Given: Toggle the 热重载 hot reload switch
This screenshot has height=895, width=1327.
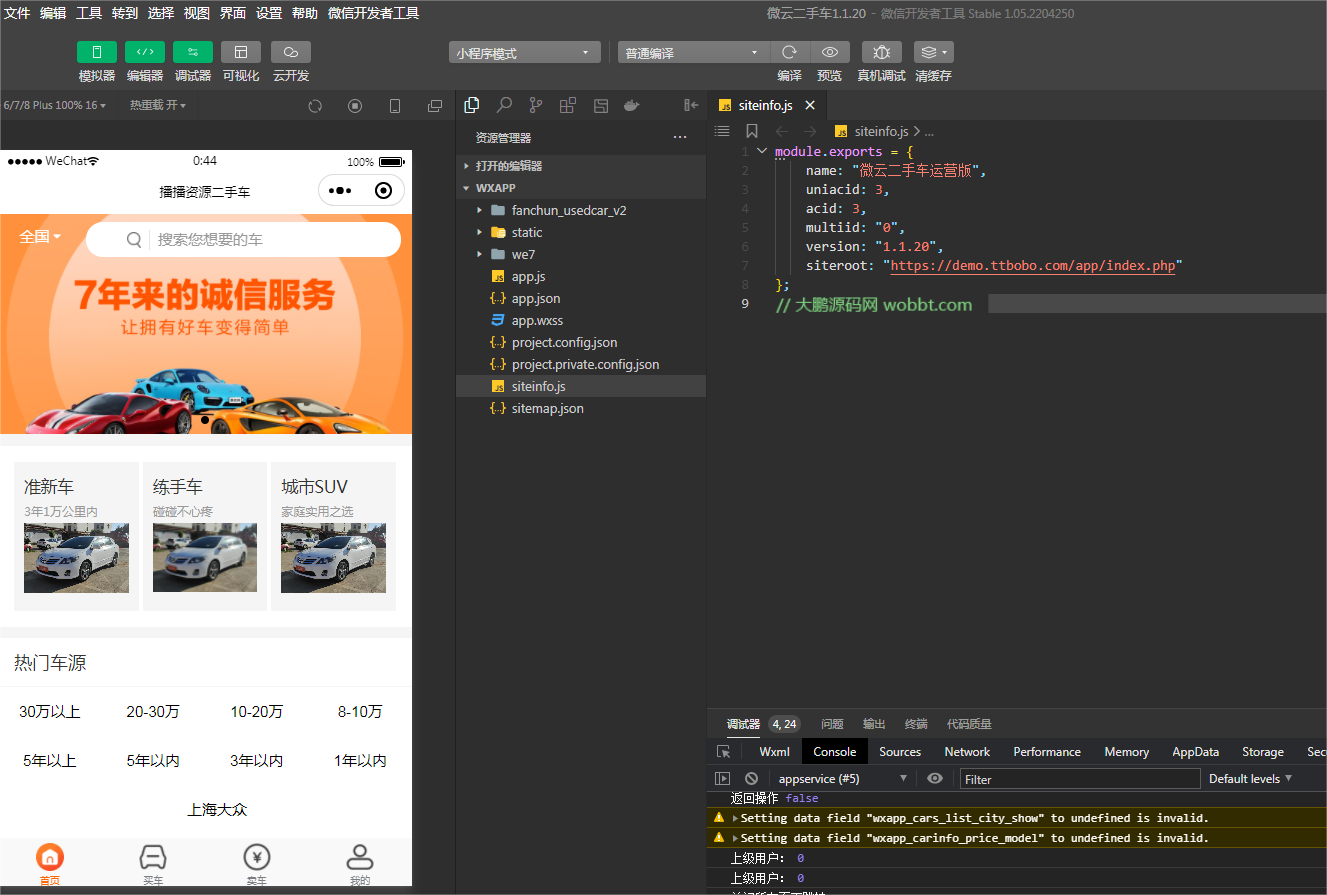Looking at the screenshot, I should pos(158,104).
